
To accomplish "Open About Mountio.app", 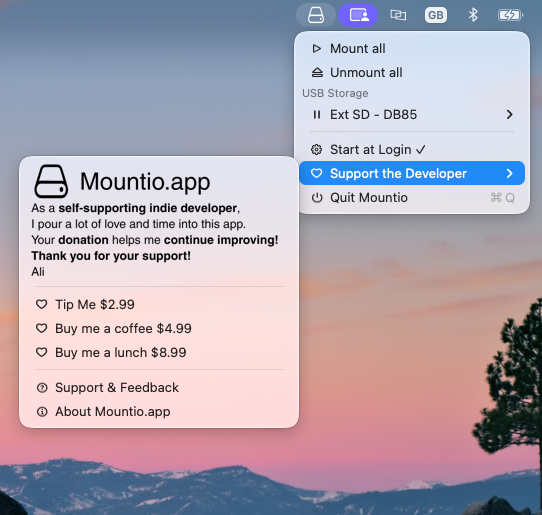I will [x=159, y=412].
